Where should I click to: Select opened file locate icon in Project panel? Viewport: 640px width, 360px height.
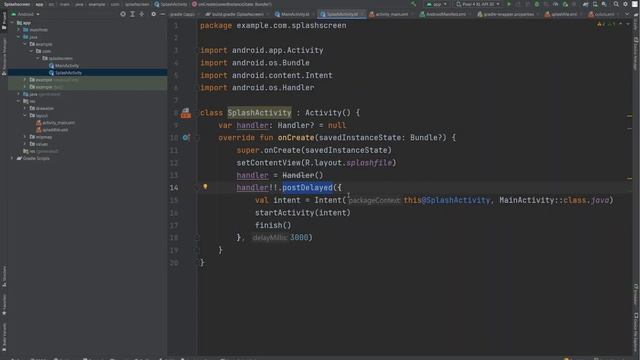tap(123, 14)
